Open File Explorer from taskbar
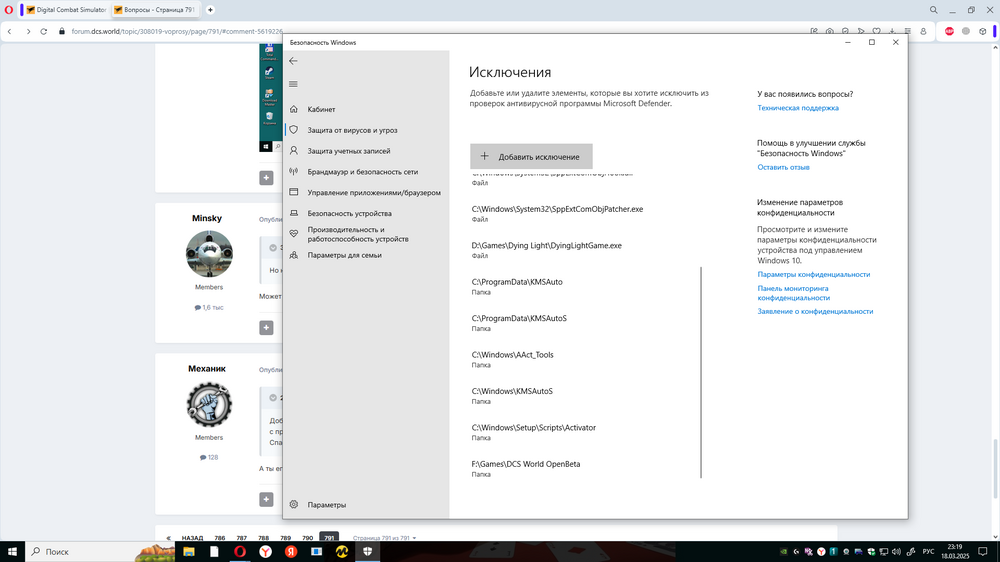Viewport: 1000px width, 562px height. coord(189,551)
